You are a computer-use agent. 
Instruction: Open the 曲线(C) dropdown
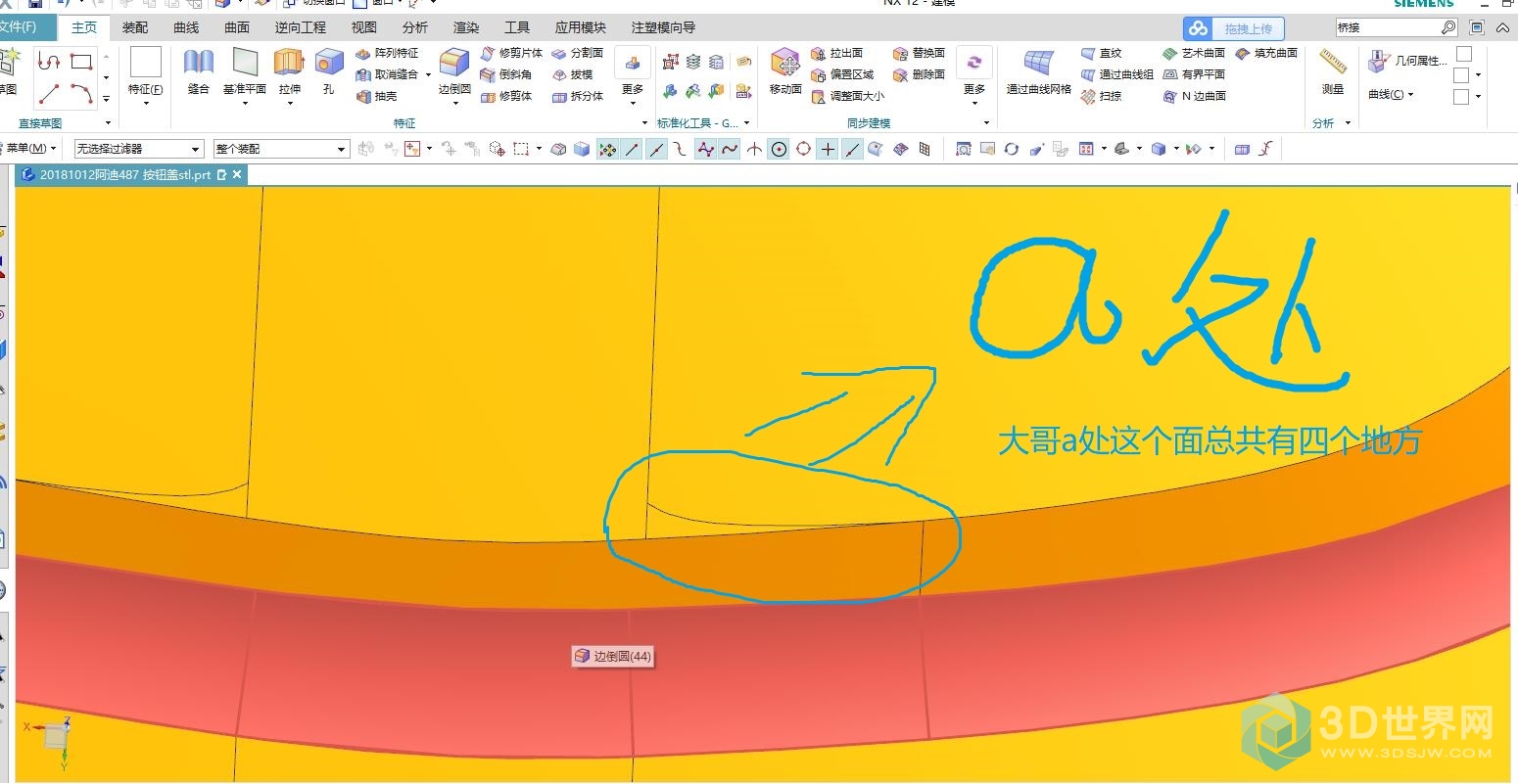point(1391,95)
